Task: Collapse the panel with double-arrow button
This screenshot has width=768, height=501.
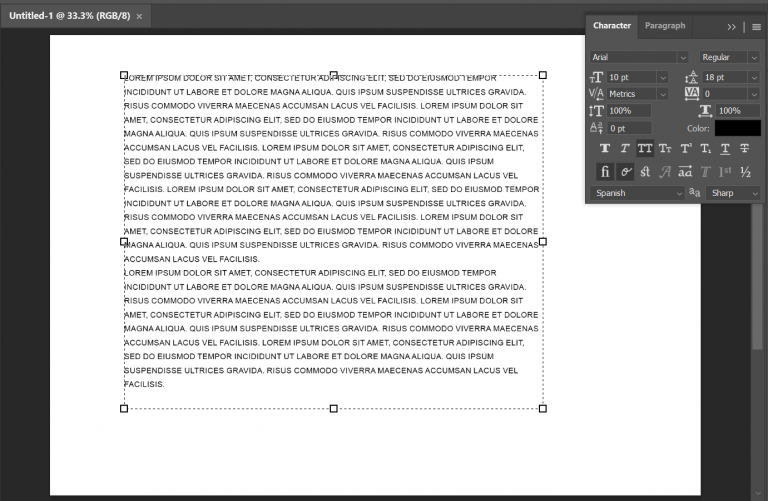Action: (731, 27)
